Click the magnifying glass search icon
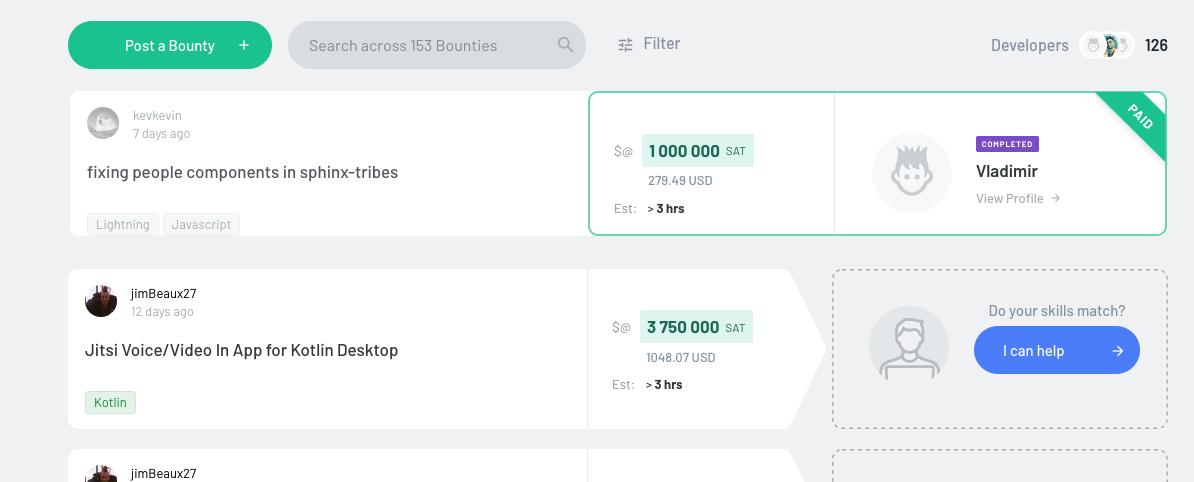1194x482 pixels. tap(565, 45)
